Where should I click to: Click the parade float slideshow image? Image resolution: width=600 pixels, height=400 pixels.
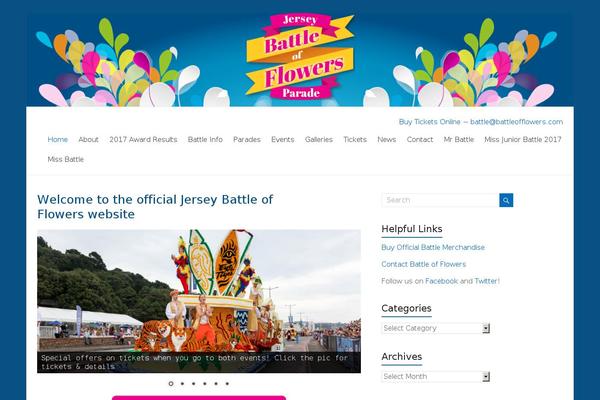coord(199,301)
